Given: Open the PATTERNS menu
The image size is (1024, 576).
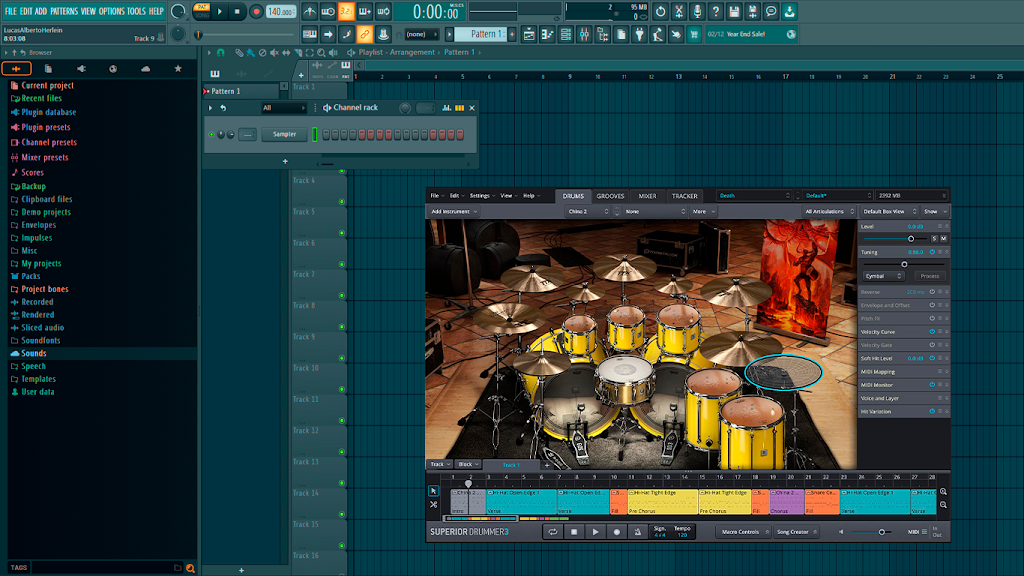Looking at the screenshot, I should 64,11.
